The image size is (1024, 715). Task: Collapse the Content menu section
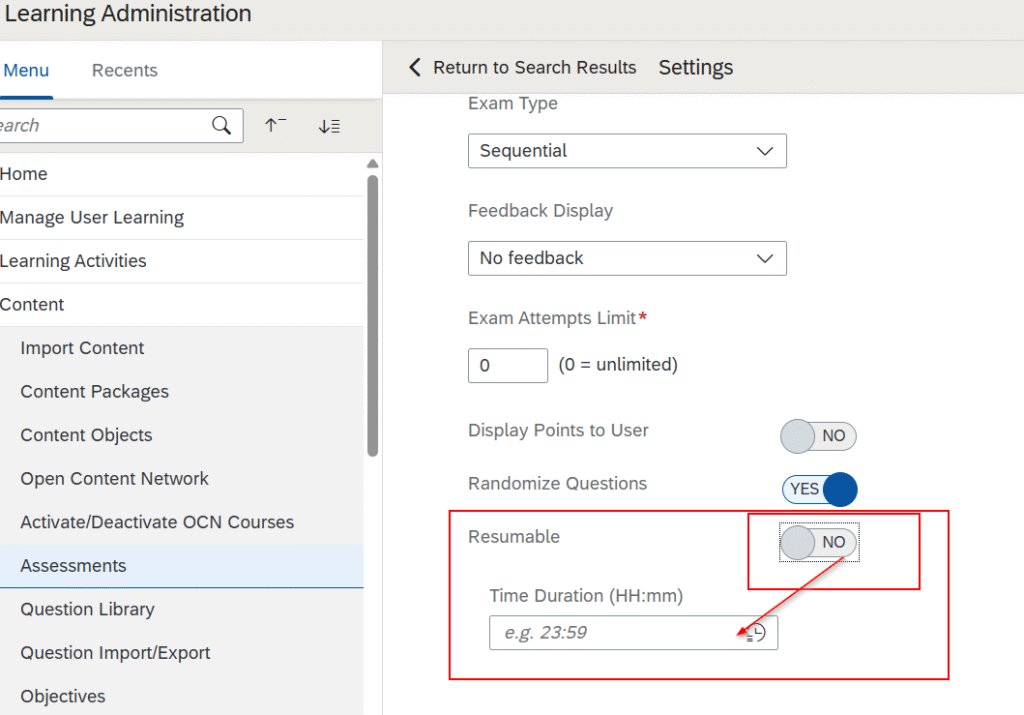(x=32, y=305)
